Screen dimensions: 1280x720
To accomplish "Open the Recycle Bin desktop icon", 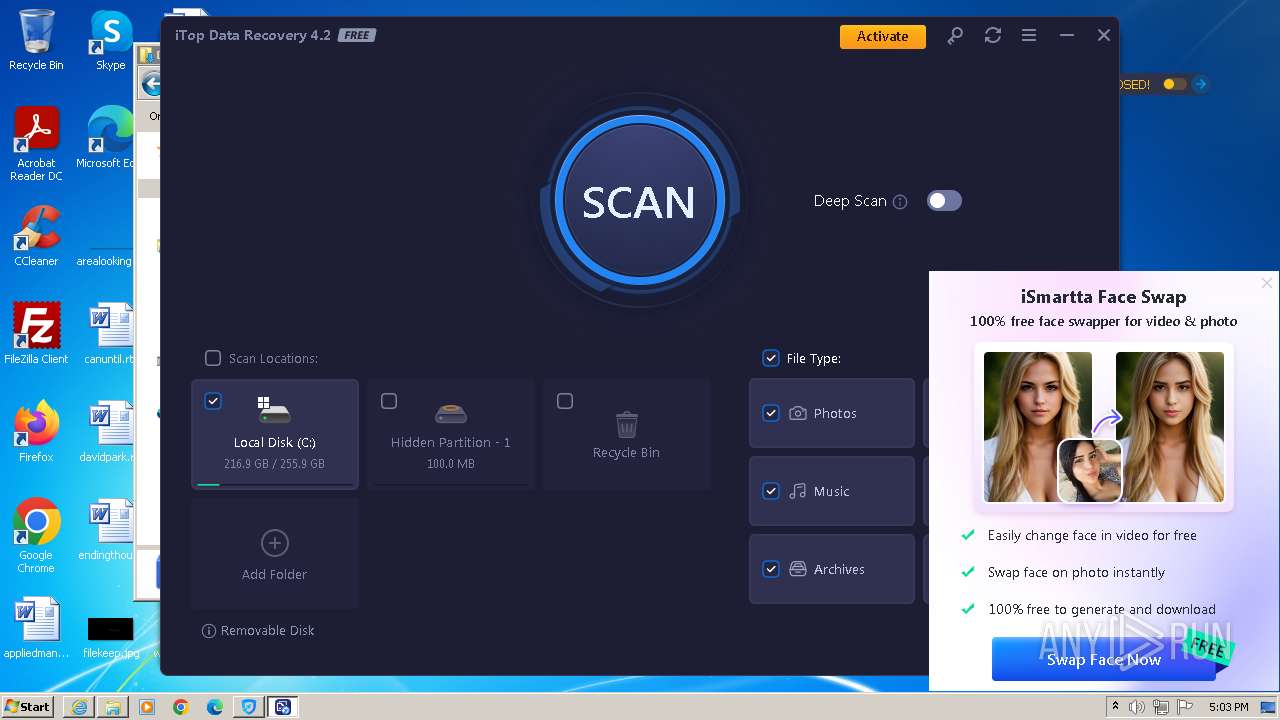I will 36,40.
